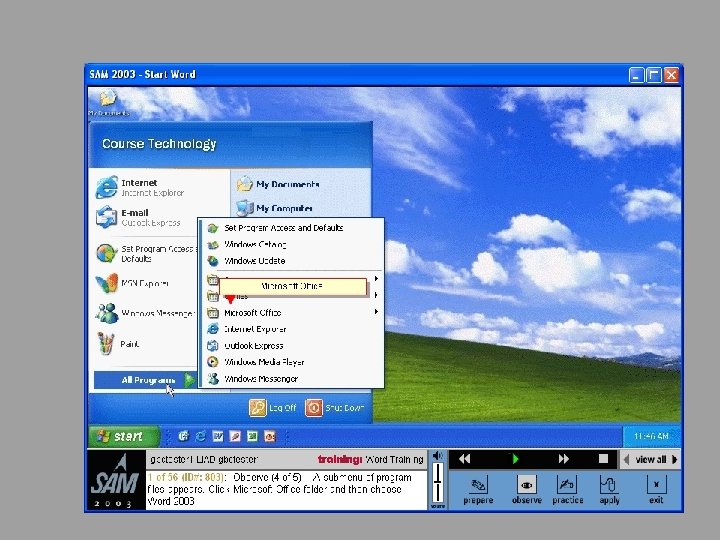Choose Windows Catalog in All Programs
The height and width of the screenshot is (540, 720).
[x=291, y=244]
